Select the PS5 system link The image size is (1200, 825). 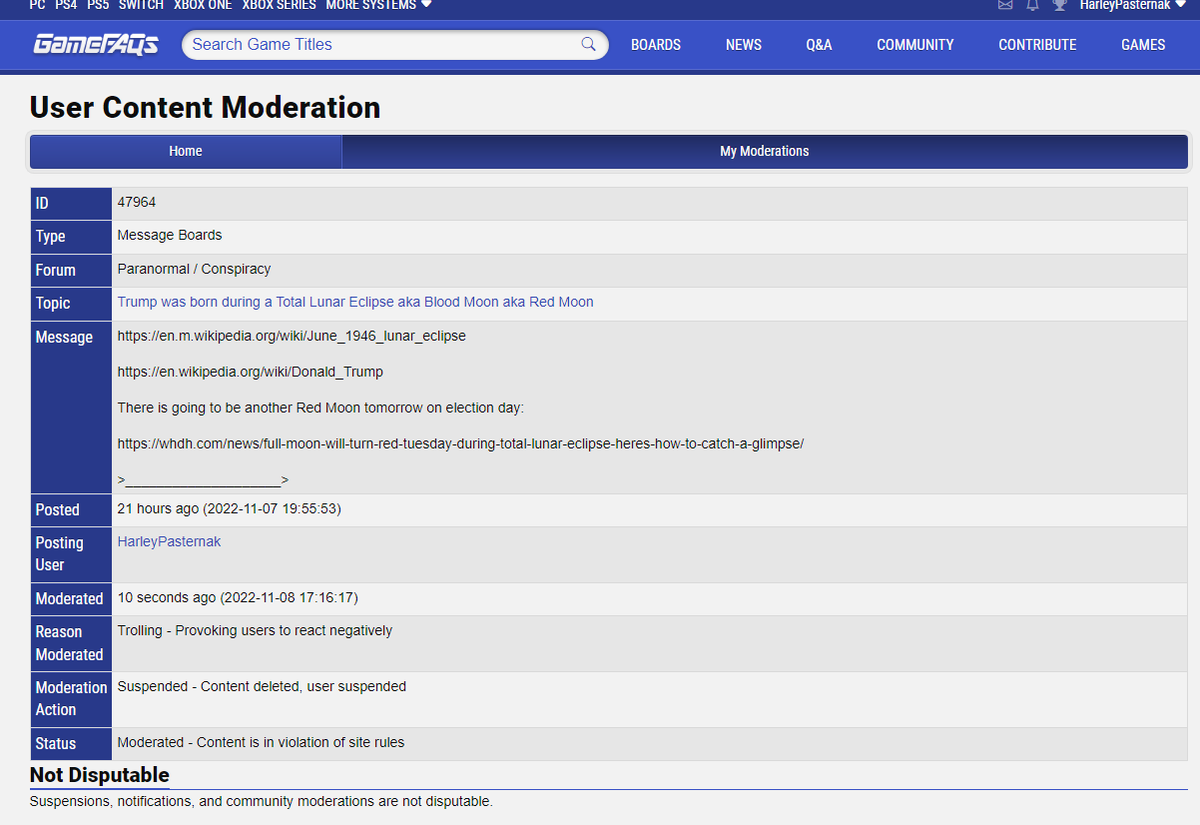[98, 5]
